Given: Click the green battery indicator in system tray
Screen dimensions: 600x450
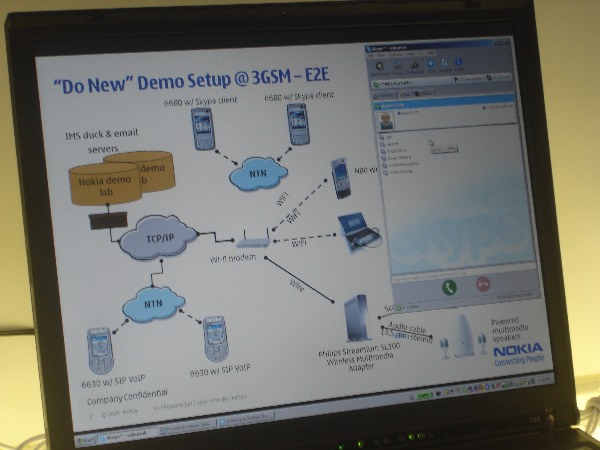Looking at the screenshot, I should (x=424, y=395).
